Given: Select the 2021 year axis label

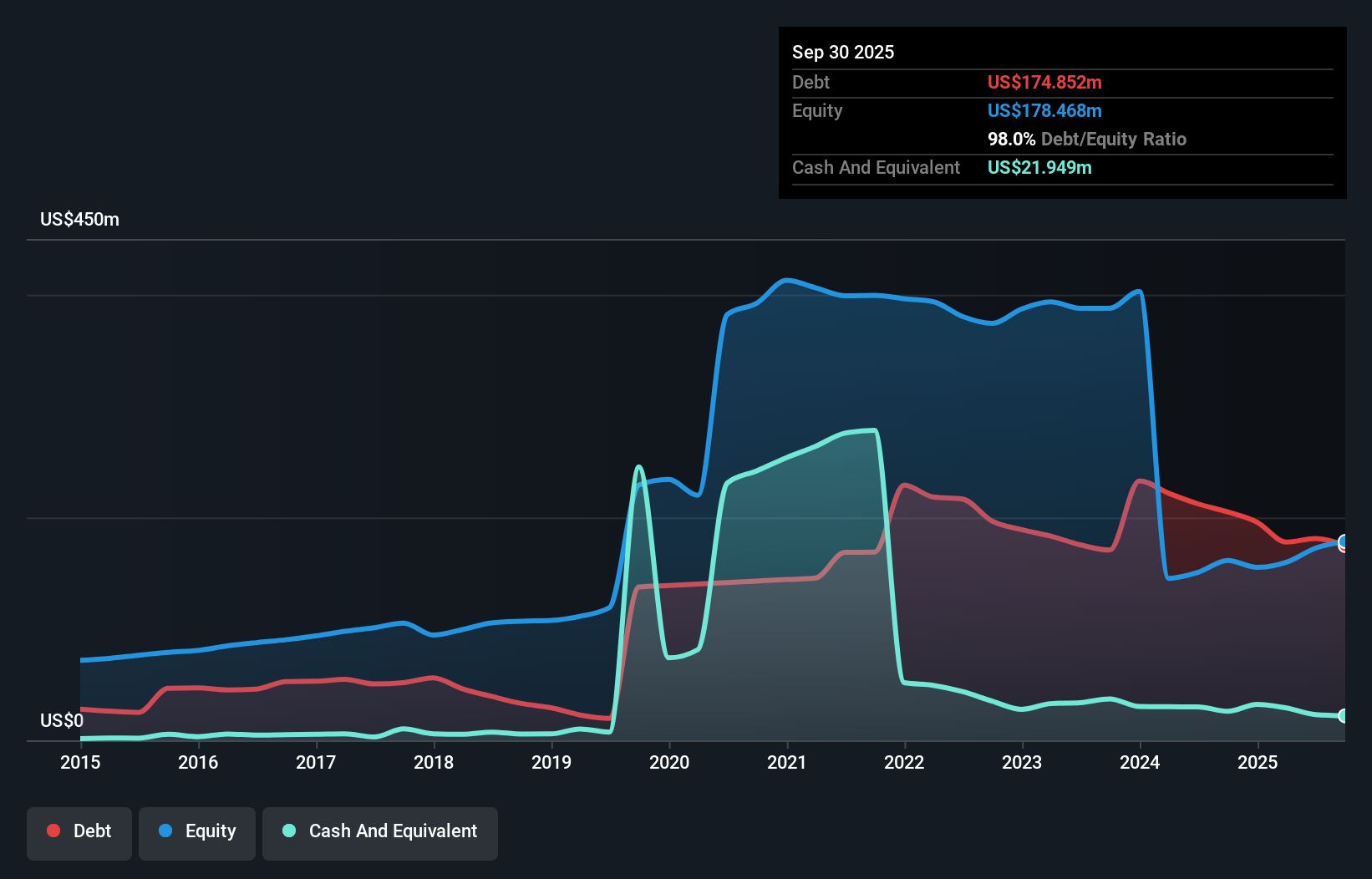Looking at the screenshot, I should tap(786, 762).
